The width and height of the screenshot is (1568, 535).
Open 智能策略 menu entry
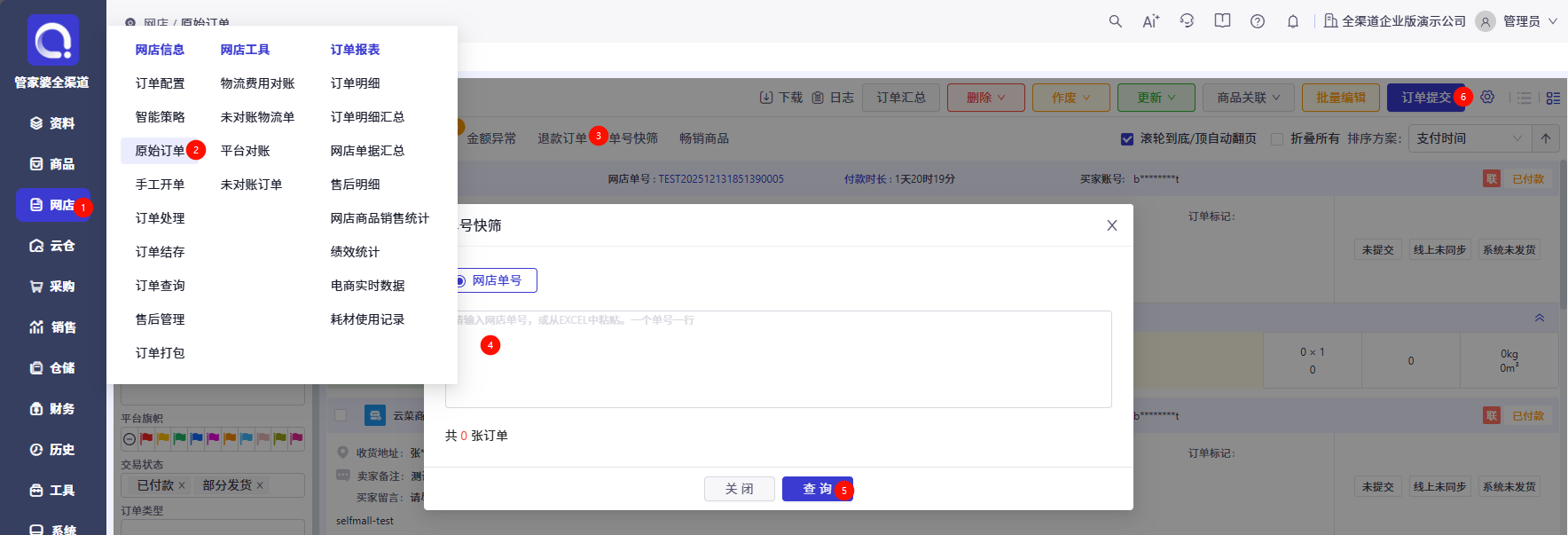[x=161, y=117]
